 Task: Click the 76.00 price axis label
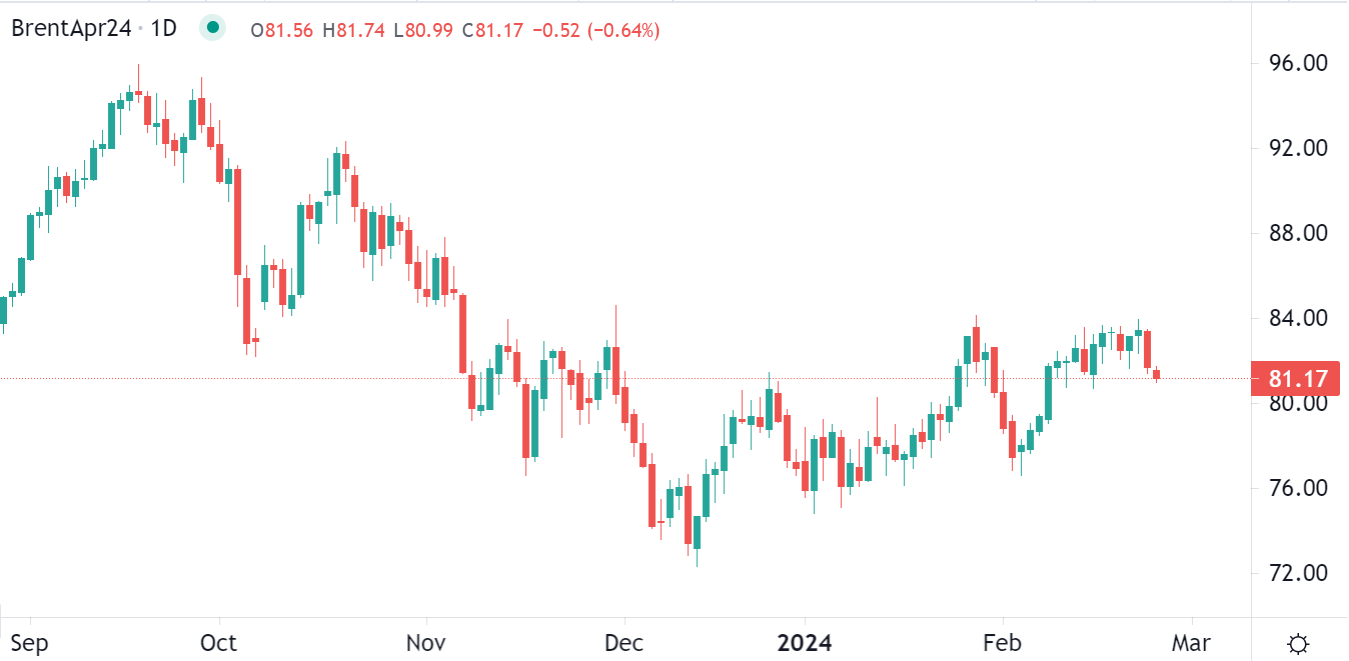pos(1297,489)
